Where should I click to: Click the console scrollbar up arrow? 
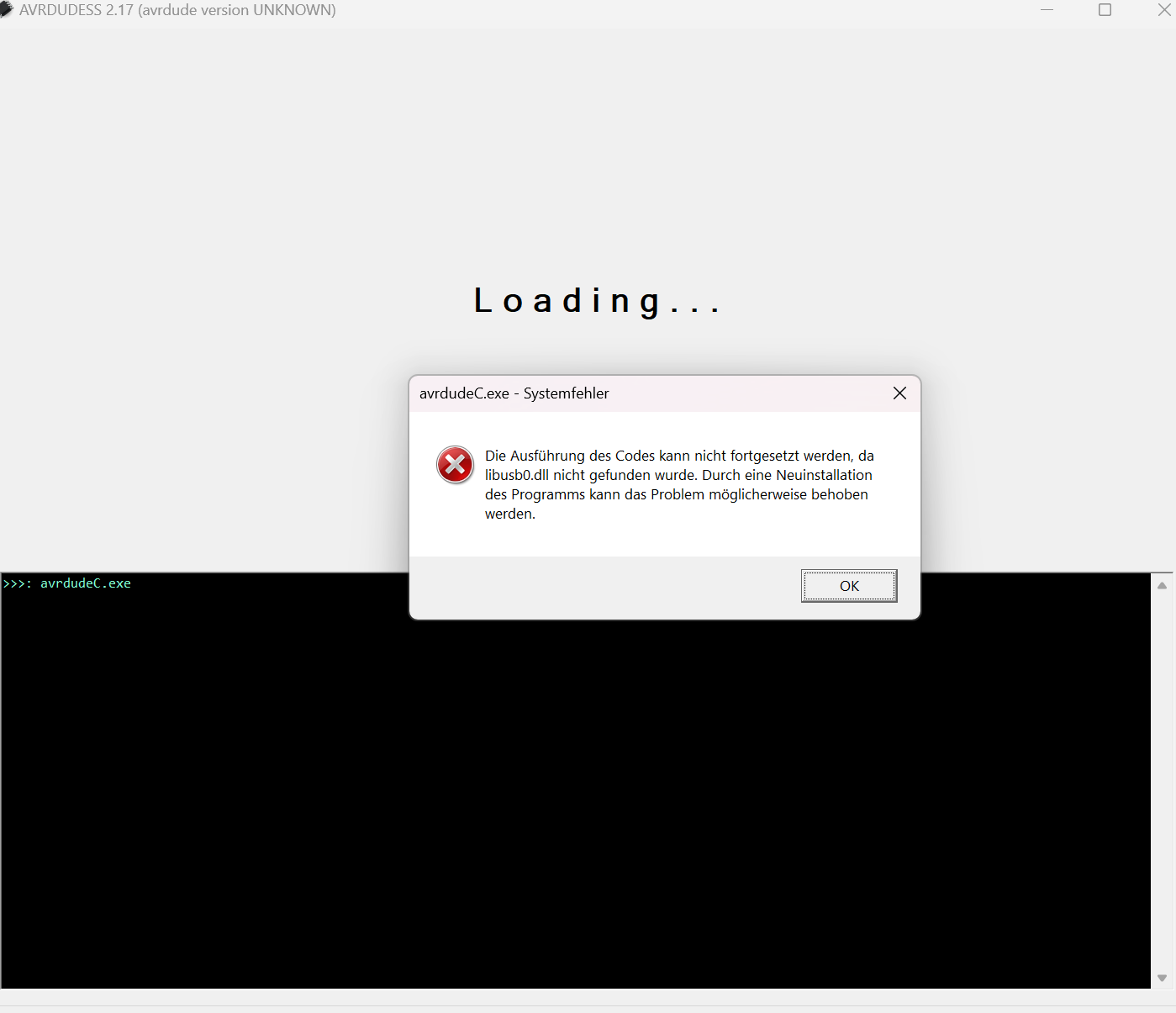(x=1162, y=586)
